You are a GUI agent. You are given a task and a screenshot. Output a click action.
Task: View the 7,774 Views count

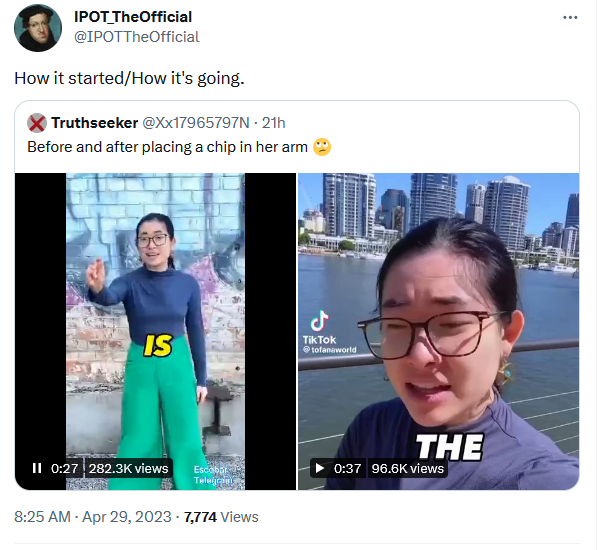[221, 517]
